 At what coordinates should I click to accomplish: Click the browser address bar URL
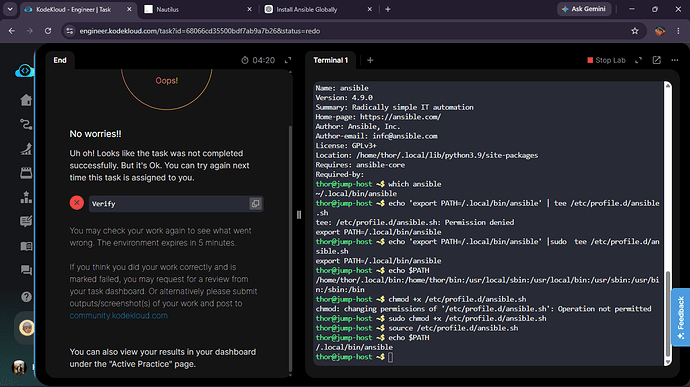(x=200, y=31)
